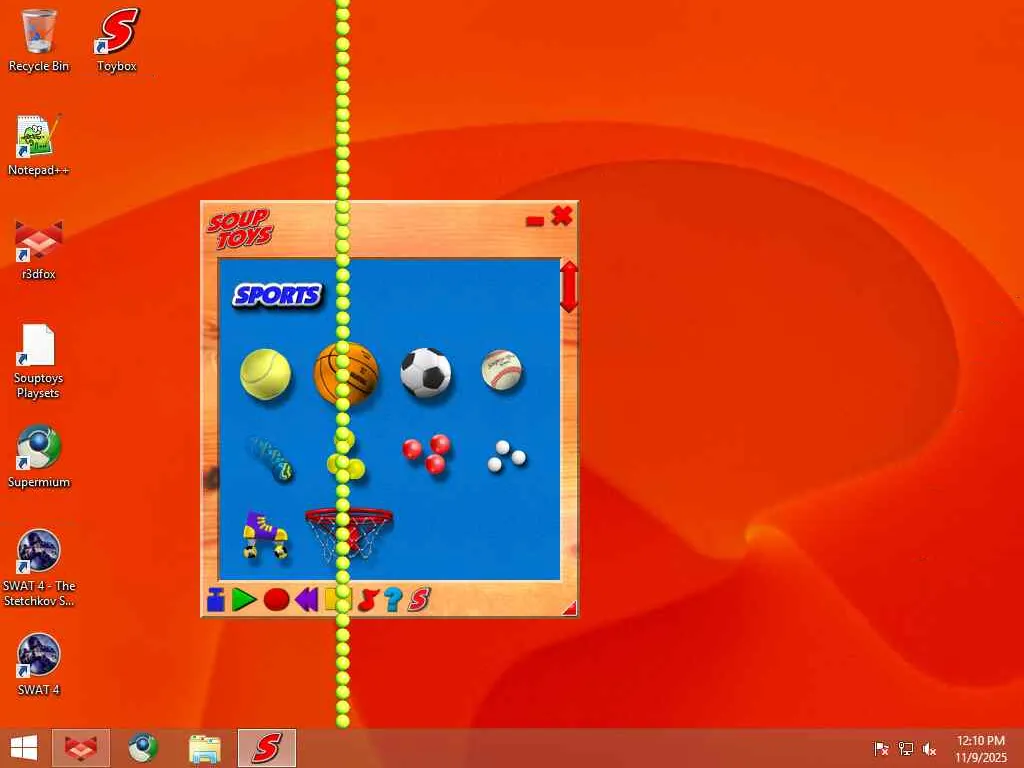This screenshot has height=768, width=1024.
Task: Close the Soup Toys toybox window
Action: [x=562, y=216]
